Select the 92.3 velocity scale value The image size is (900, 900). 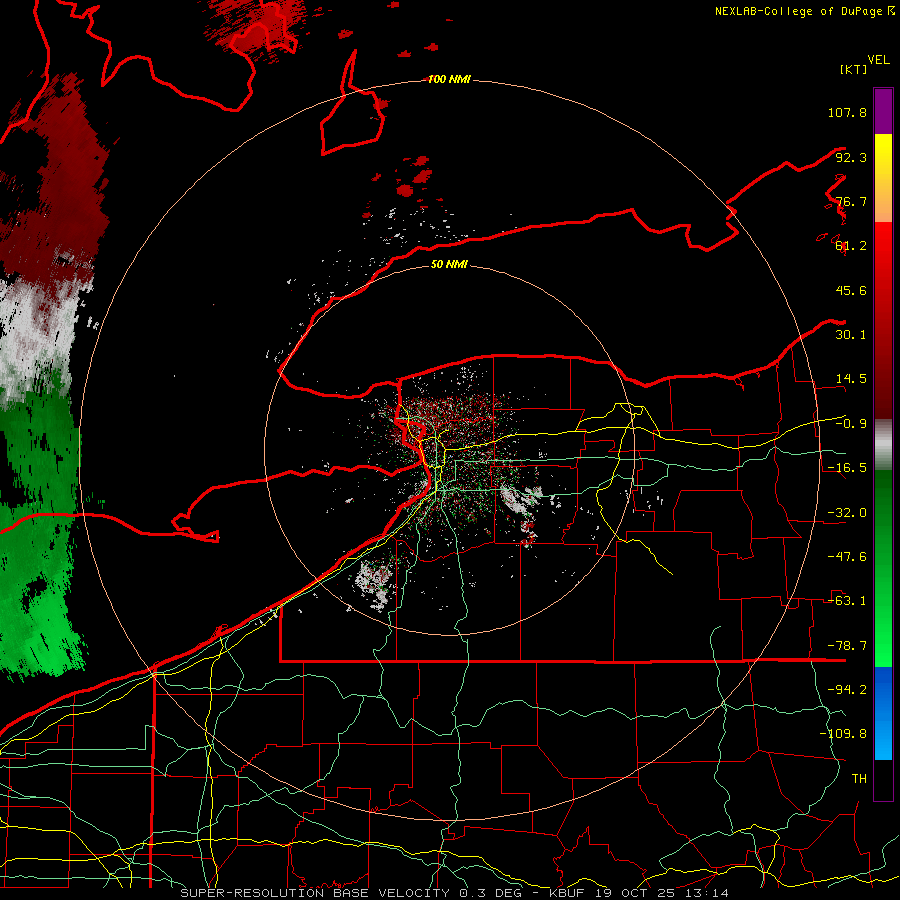coord(851,157)
